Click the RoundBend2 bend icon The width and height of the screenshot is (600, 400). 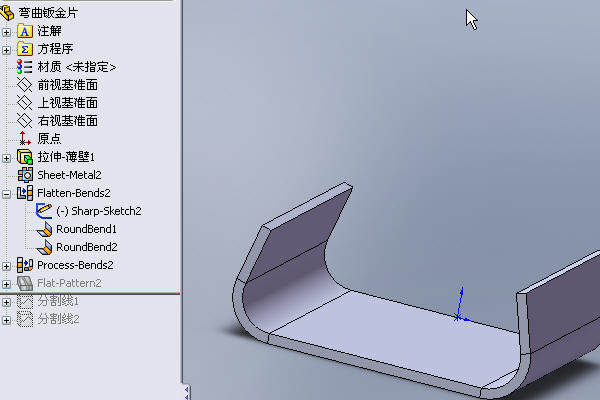coord(44,247)
